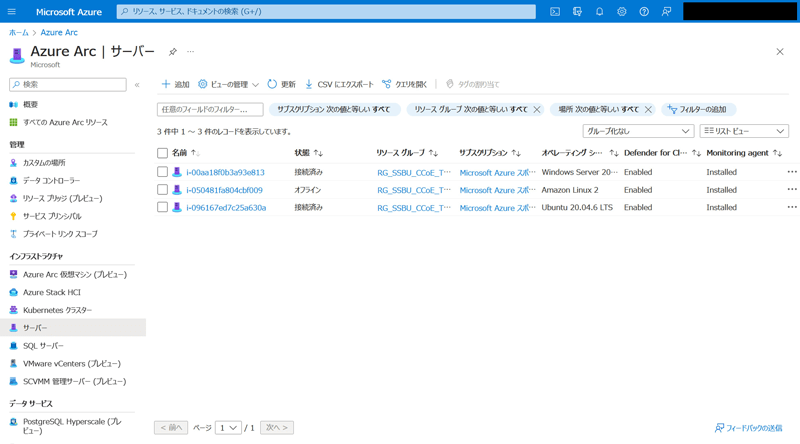The height and width of the screenshot is (444, 800).
Task: Open SQL サーバー in sidebar
Action: 43,346
